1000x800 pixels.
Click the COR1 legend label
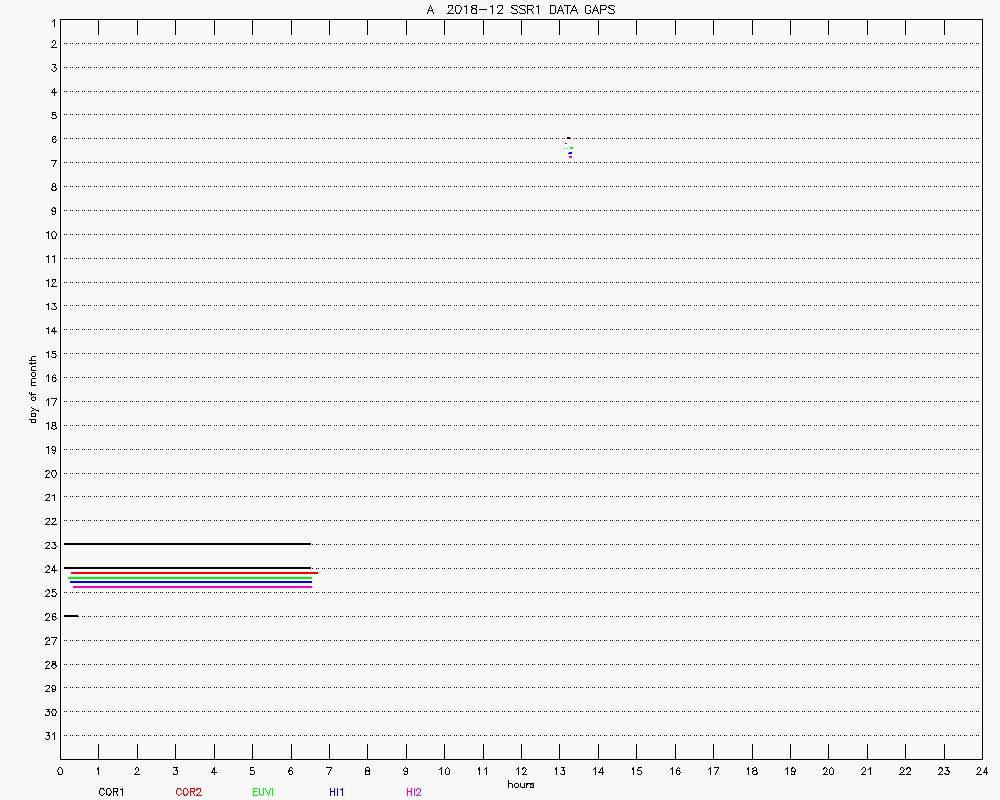111,792
